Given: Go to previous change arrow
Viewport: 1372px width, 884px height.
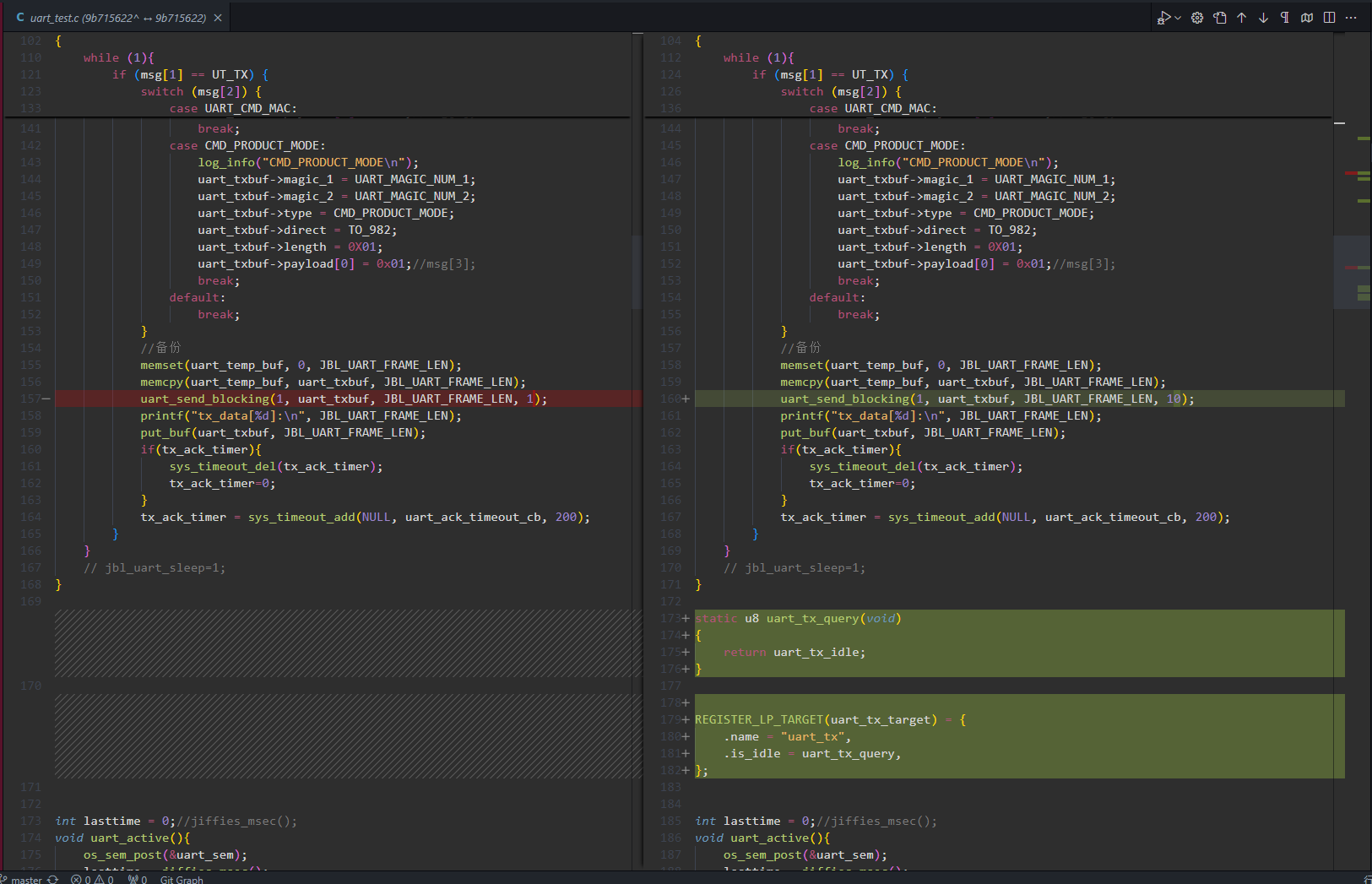Looking at the screenshot, I should click(x=1242, y=18).
